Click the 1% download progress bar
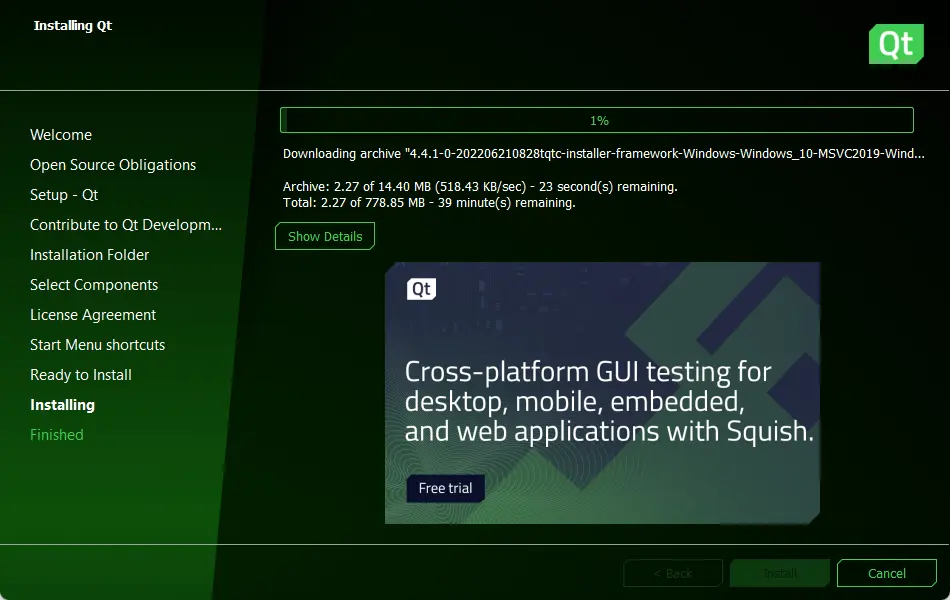Image resolution: width=950 pixels, height=600 pixels. pos(597,120)
